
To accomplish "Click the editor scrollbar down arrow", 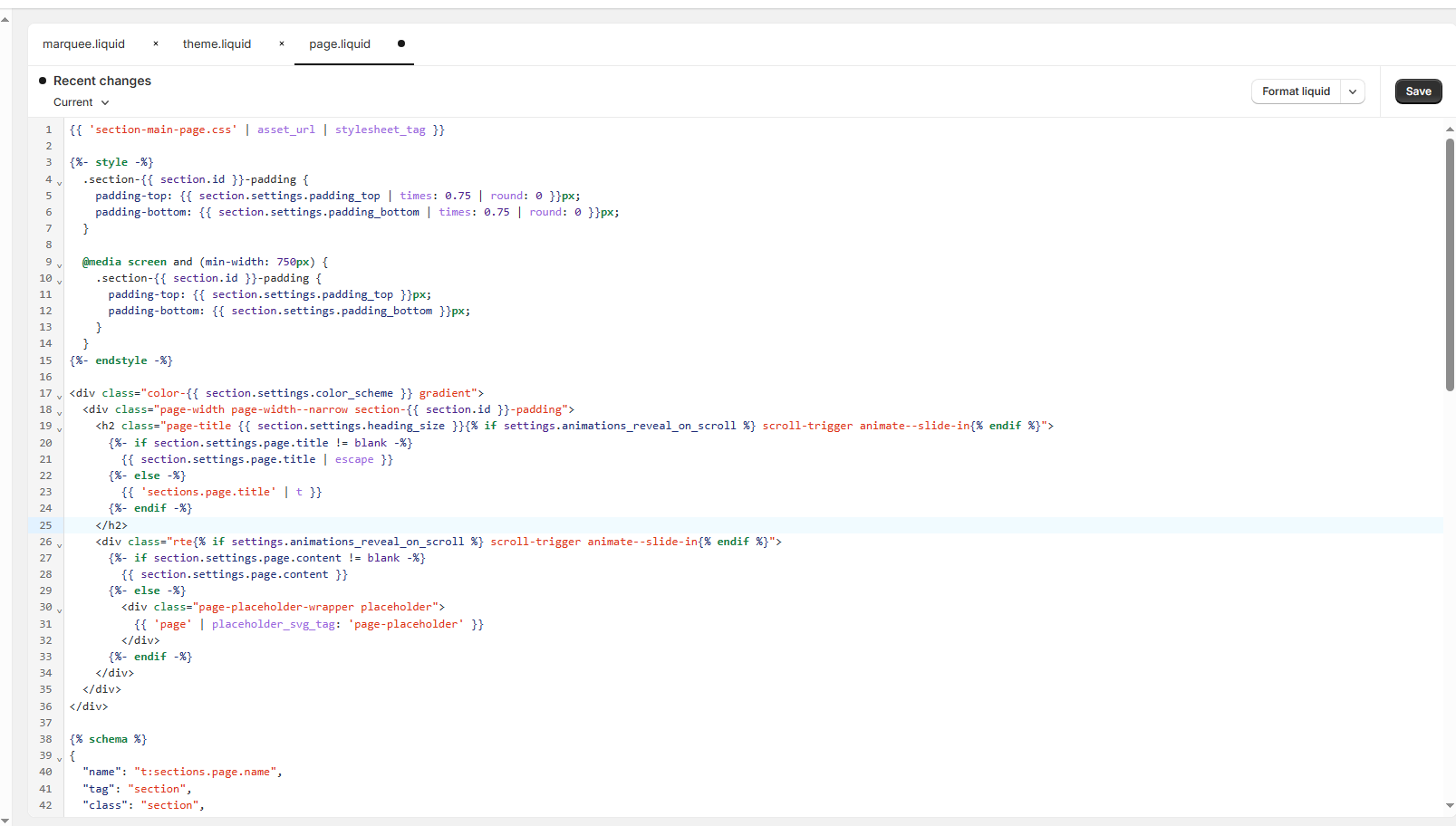I will tap(1450, 805).
